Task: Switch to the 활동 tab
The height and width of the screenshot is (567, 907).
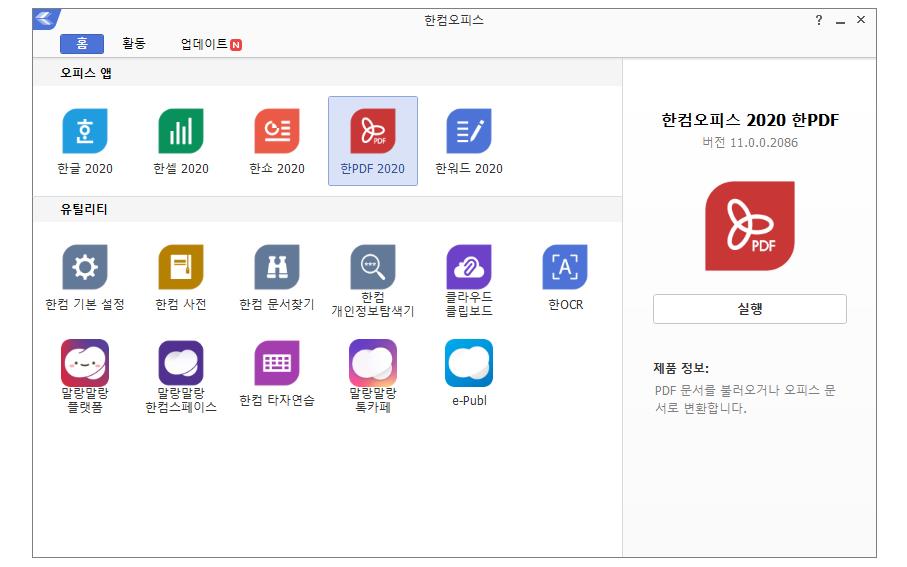Action: click(x=134, y=43)
